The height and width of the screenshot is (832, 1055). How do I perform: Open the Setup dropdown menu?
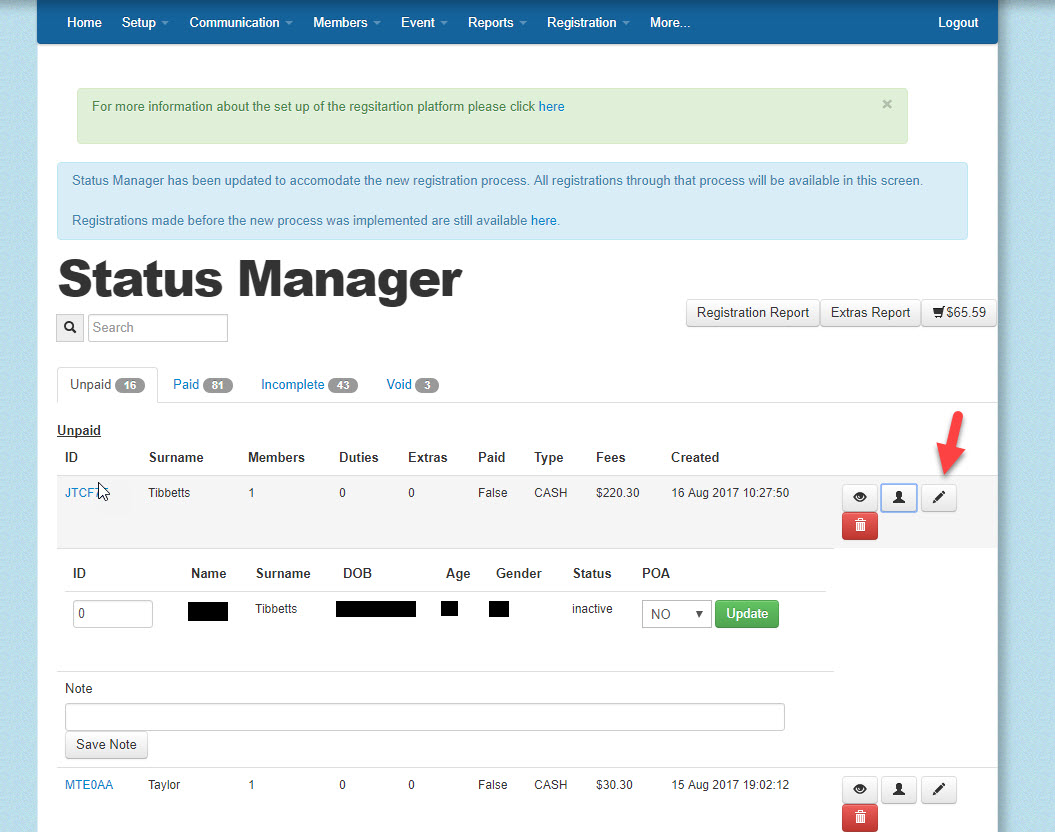[x=145, y=22]
